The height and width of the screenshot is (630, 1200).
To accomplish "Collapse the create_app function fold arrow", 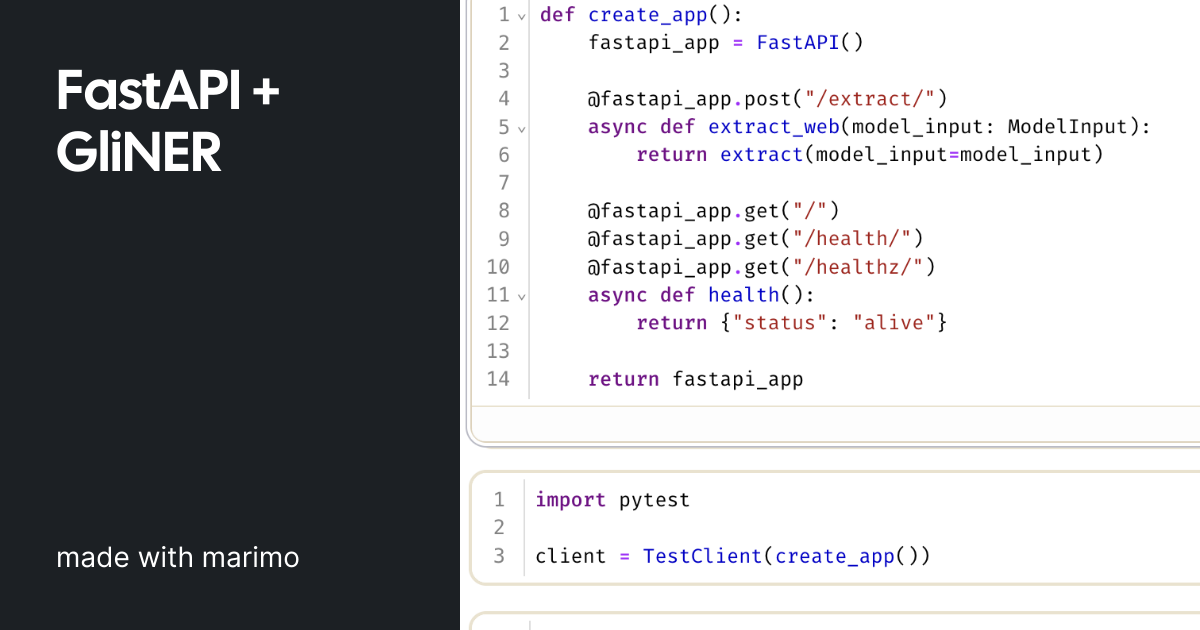I will (x=522, y=16).
